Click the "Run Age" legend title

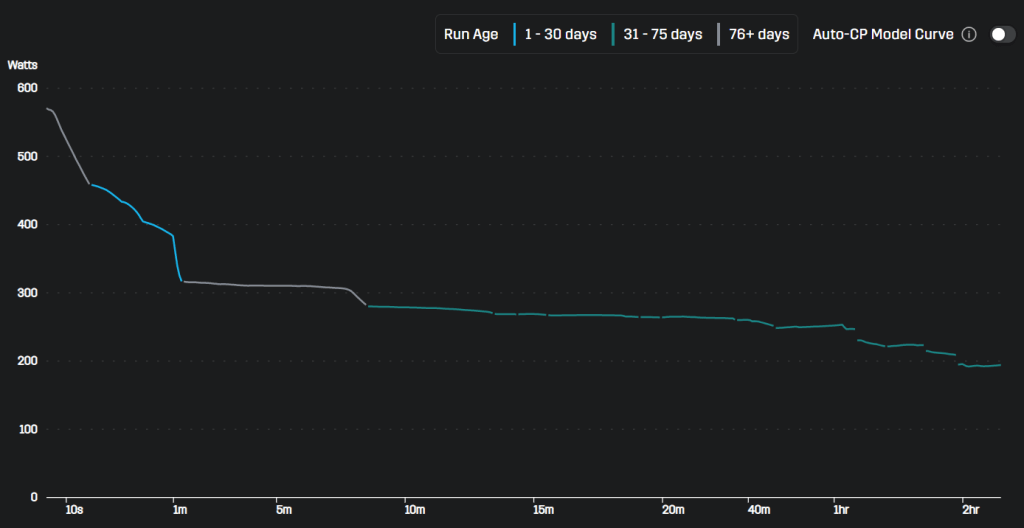coord(471,34)
